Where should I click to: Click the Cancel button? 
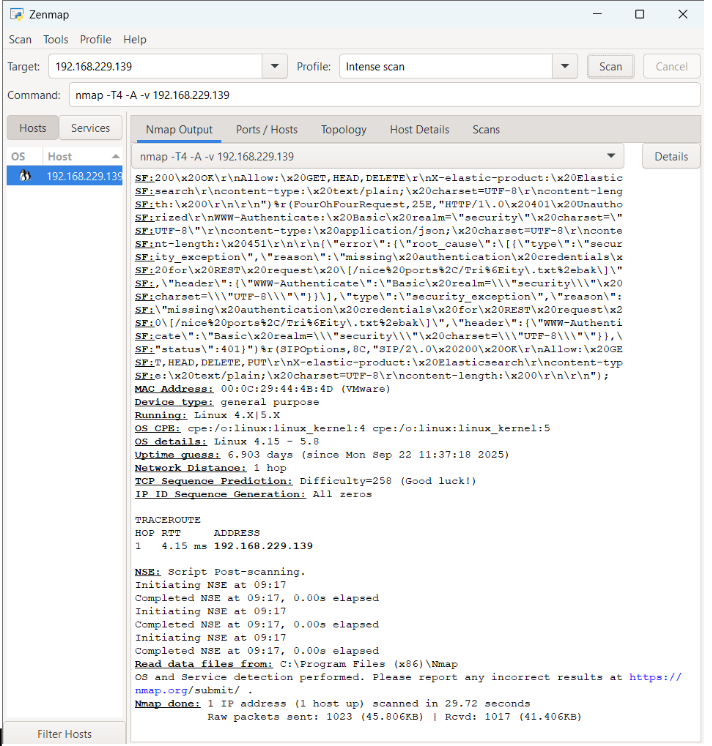672,67
